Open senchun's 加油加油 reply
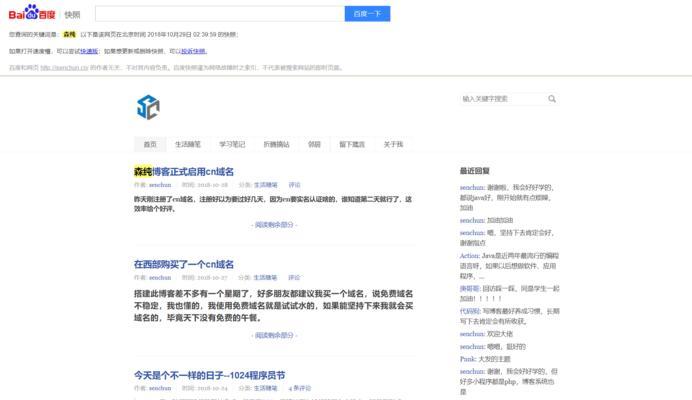The image size is (692, 400). pyautogui.click(x=486, y=220)
